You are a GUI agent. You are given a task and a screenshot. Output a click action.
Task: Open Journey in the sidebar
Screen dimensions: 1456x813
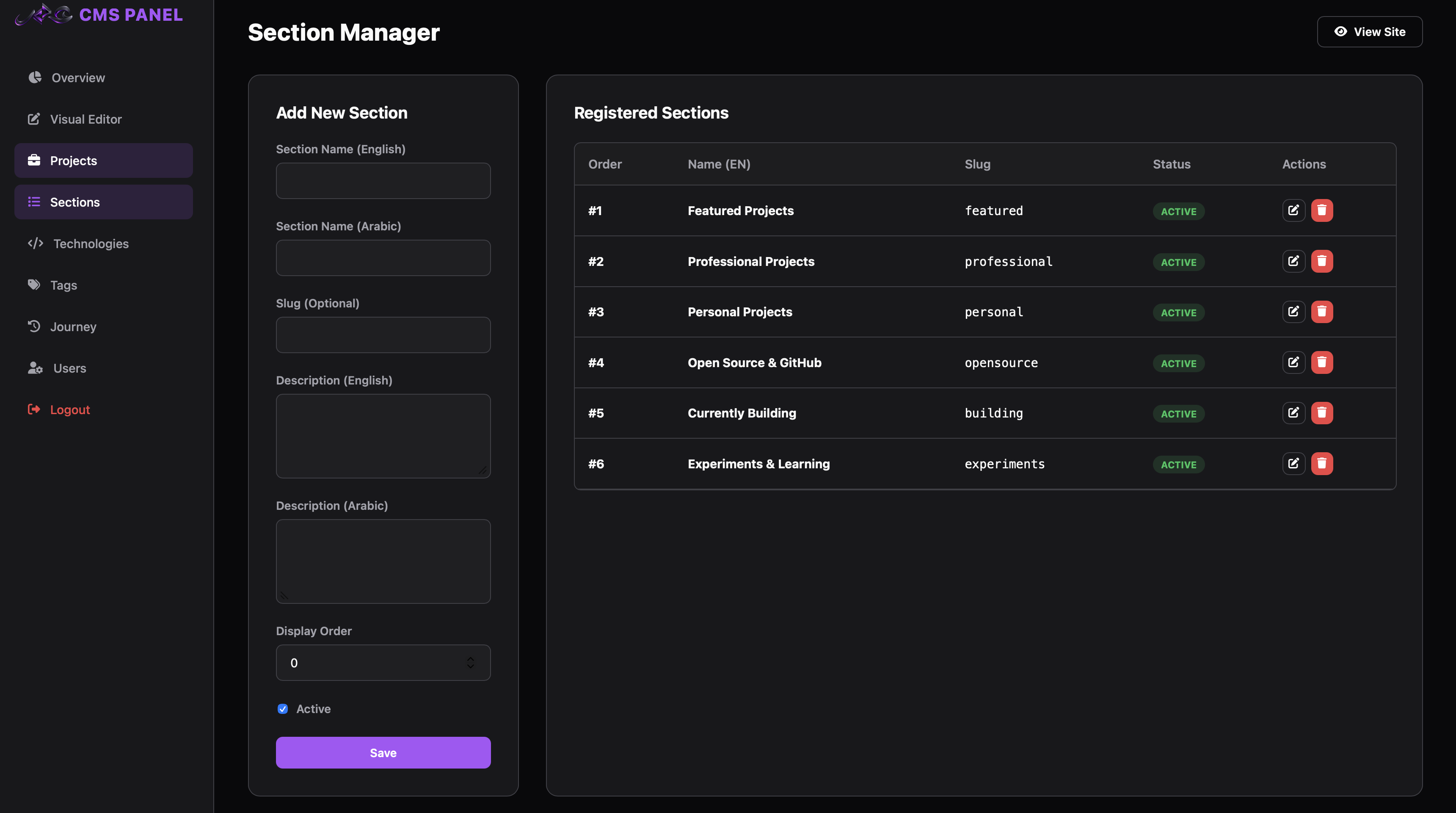103,326
